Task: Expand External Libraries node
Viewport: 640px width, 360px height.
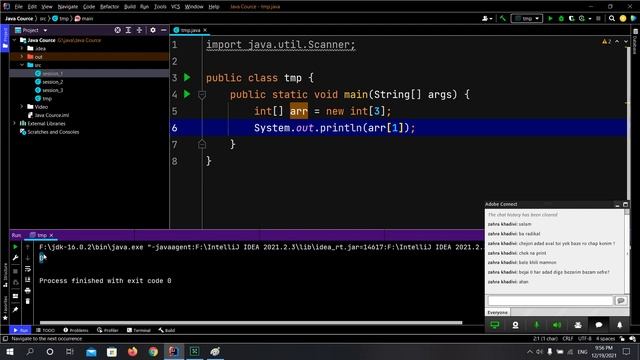Action: coord(15,123)
